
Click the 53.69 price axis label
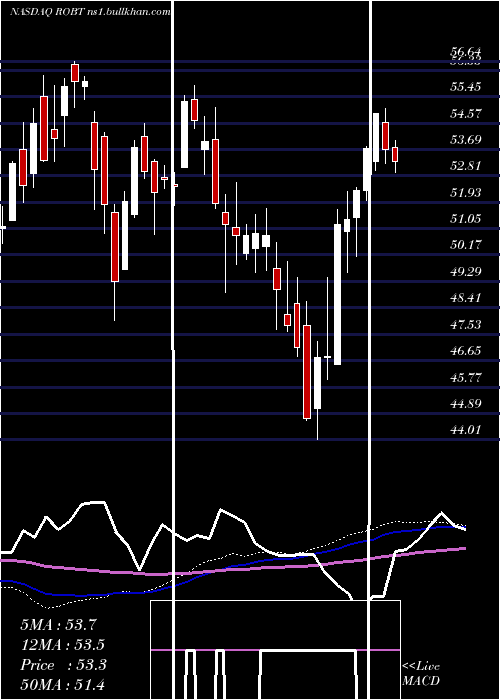click(x=465, y=140)
